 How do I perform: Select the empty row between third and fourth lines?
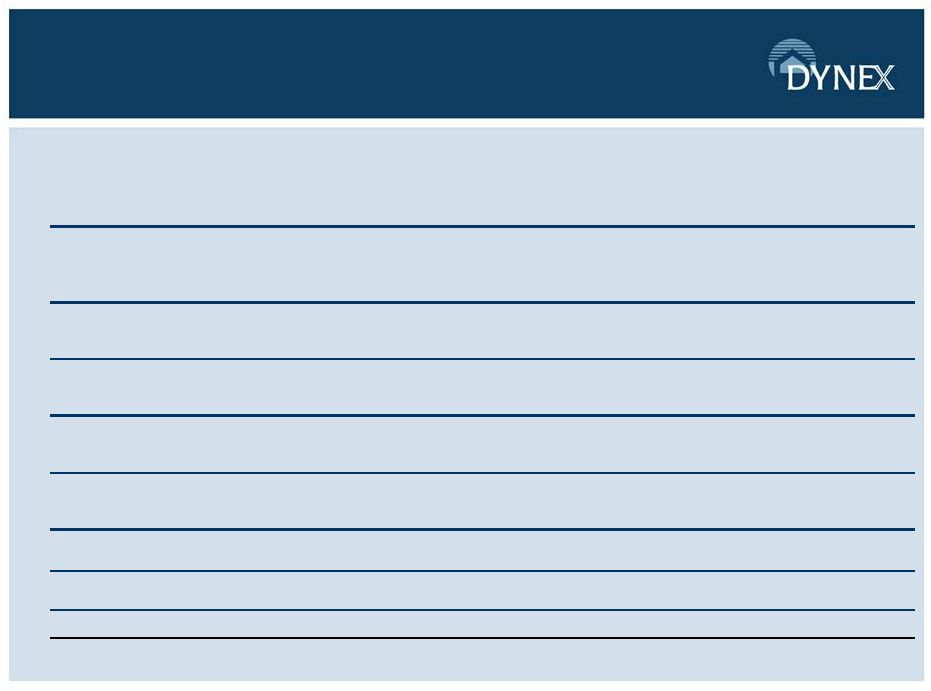click(x=482, y=387)
